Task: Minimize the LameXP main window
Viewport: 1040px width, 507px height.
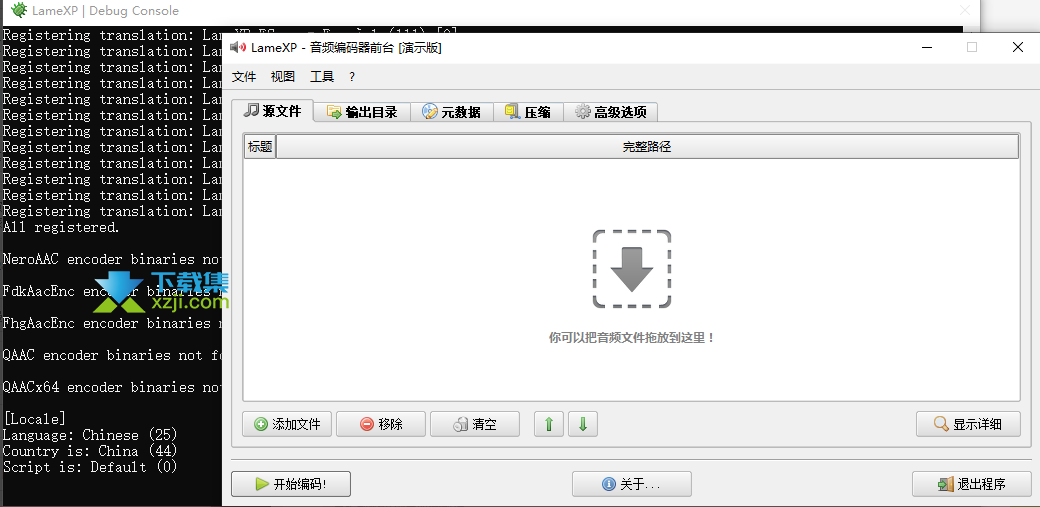Action: (x=927, y=47)
